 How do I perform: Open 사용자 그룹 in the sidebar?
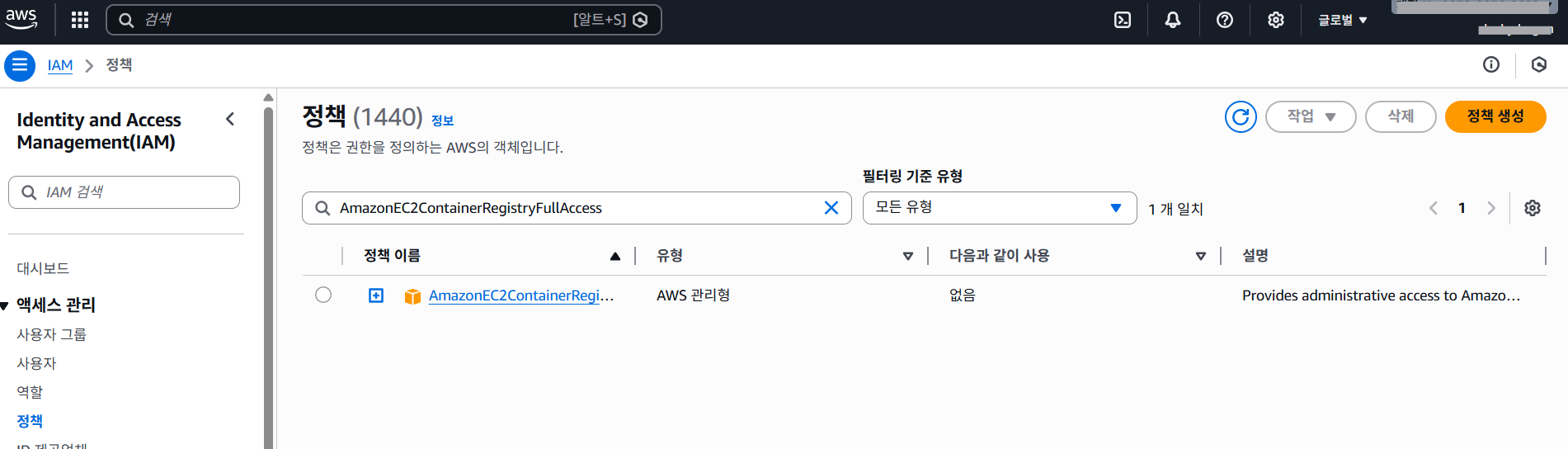pyautogui.click(x=51, y=334)
